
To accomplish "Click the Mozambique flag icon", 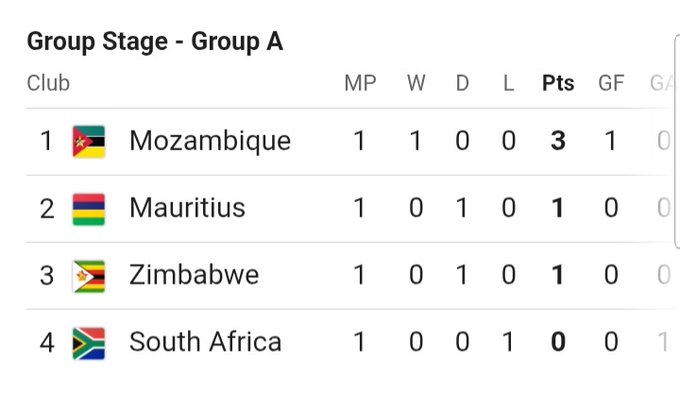I will coord(89,141).
